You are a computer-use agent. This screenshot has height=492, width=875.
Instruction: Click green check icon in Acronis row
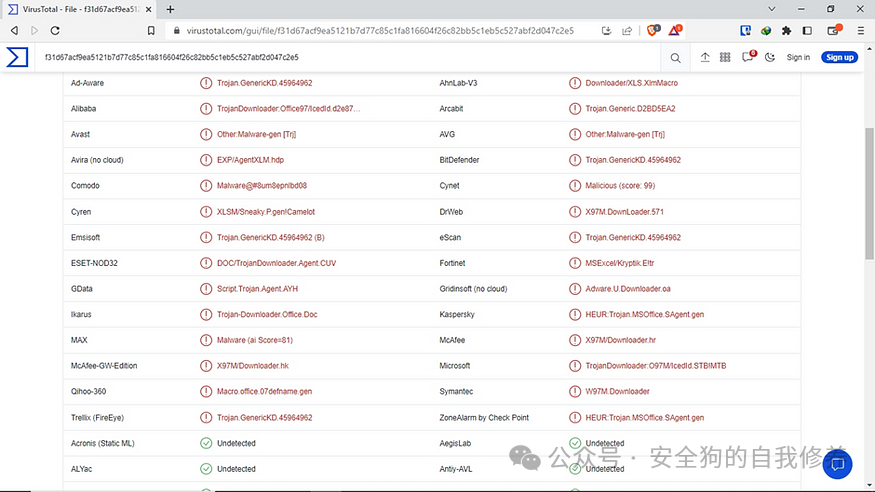[x=206, y=443]
